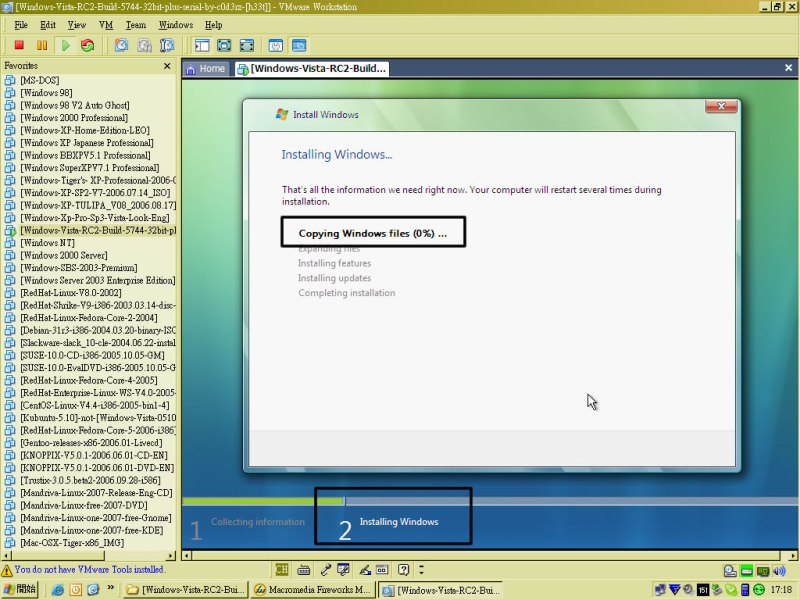
Task: Open the Windows menu
Action: pyautogui.click(x=176, y=25)
